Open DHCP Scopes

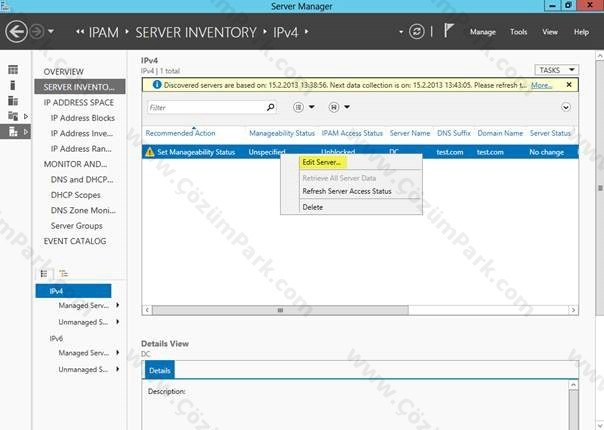(x=76, y=195)
